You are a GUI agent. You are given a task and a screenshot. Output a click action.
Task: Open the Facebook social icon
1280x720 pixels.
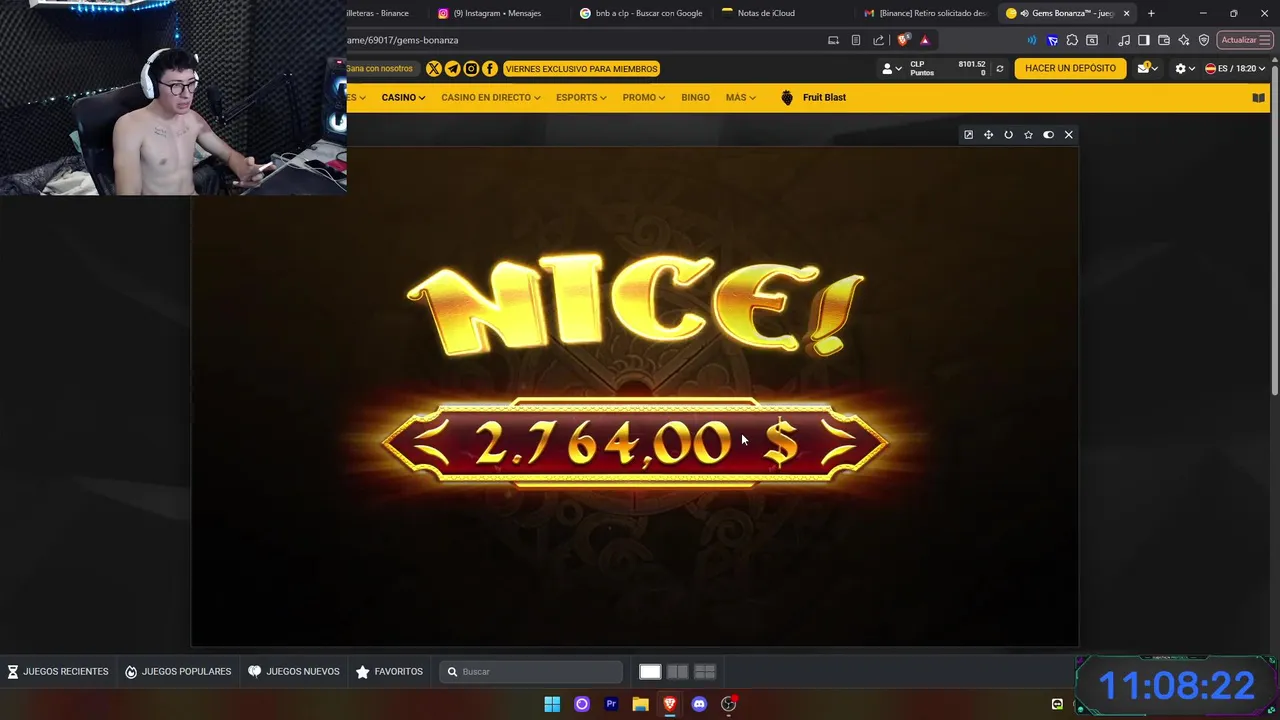[490, 69]
